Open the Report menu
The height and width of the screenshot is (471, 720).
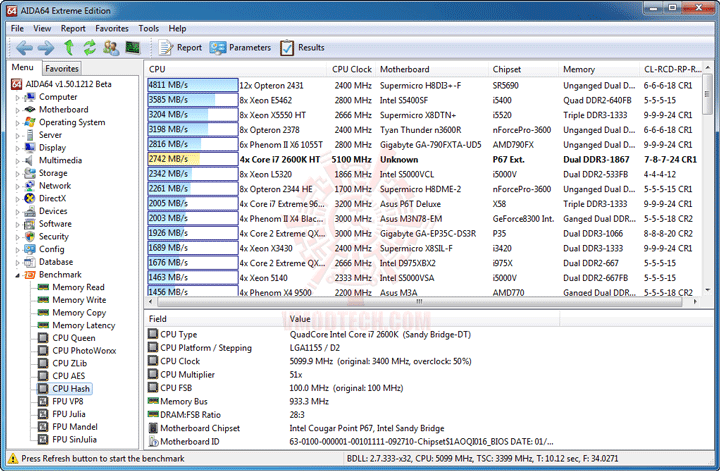click(73, 28)
